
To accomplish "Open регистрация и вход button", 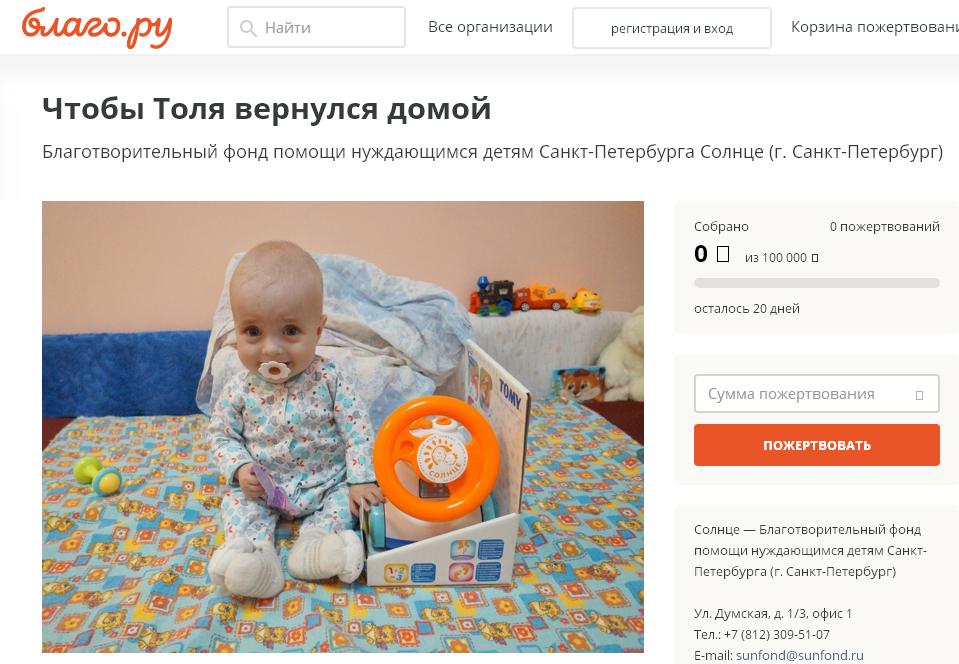I will 672,28.
